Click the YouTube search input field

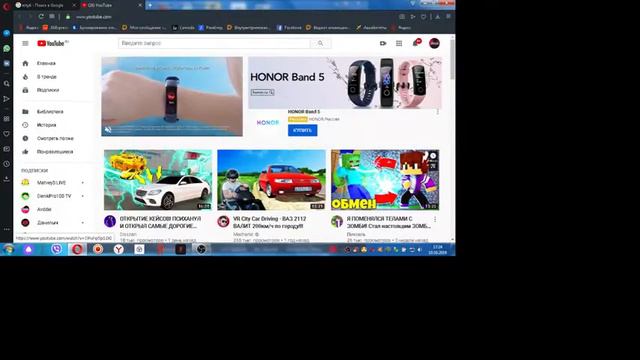(x=215, y=43)
